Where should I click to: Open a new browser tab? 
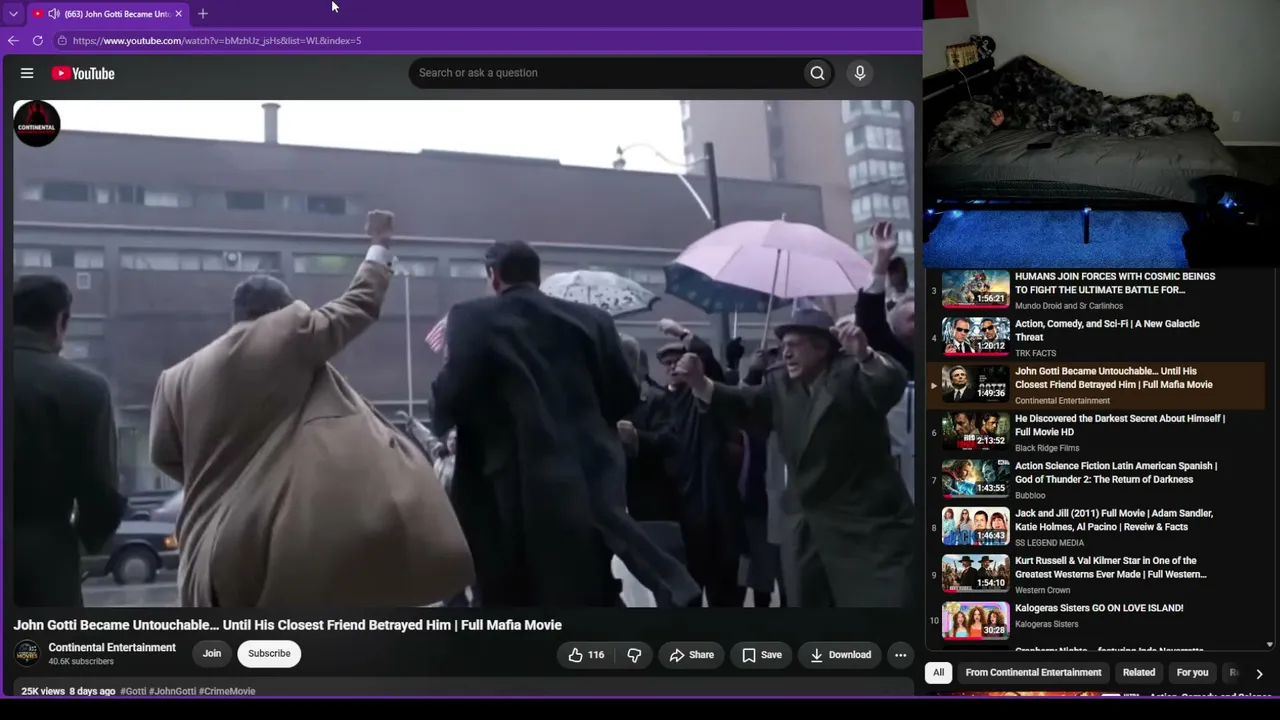[203, 14]
